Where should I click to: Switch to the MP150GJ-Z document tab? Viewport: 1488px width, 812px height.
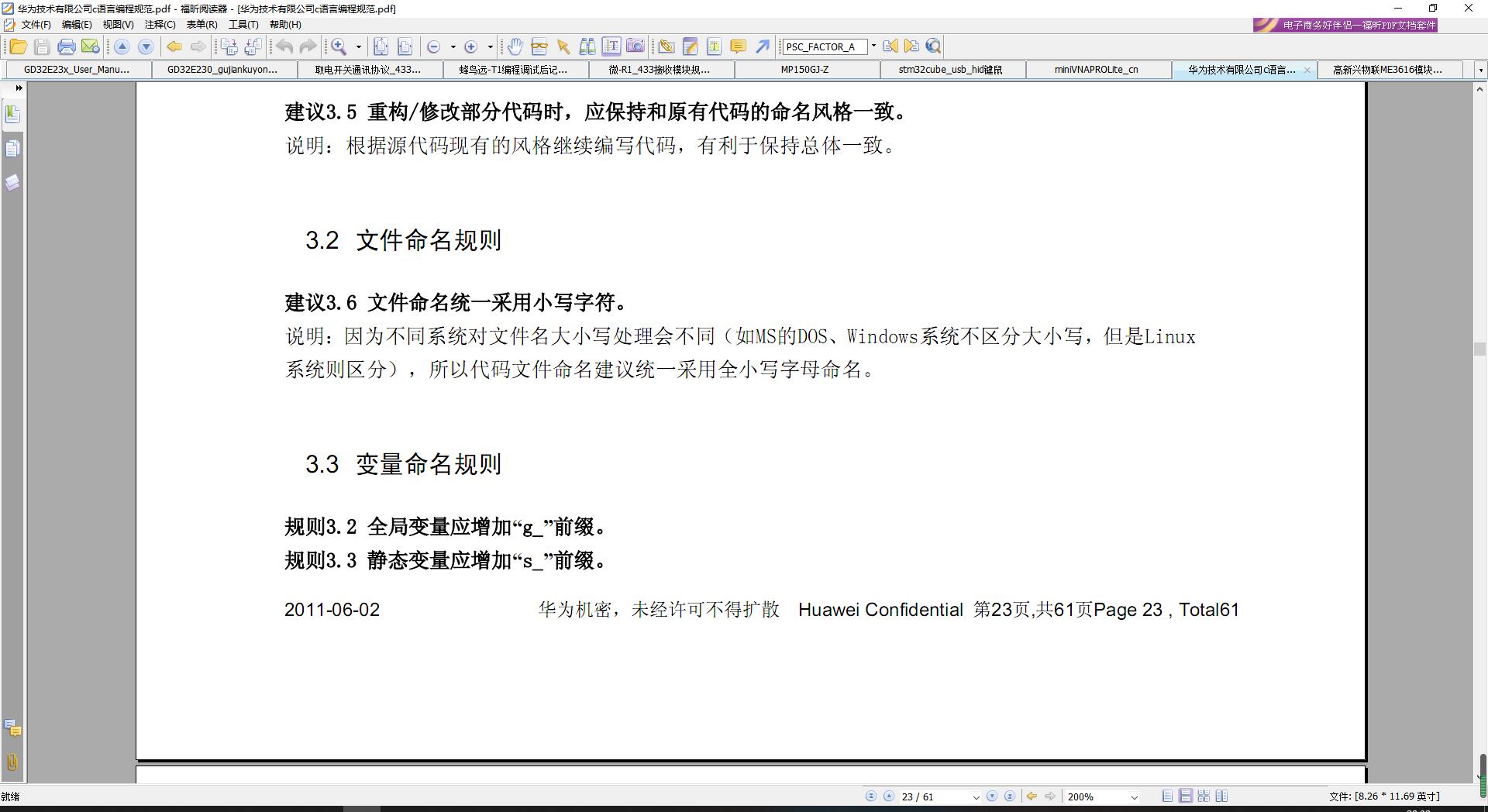804,70
